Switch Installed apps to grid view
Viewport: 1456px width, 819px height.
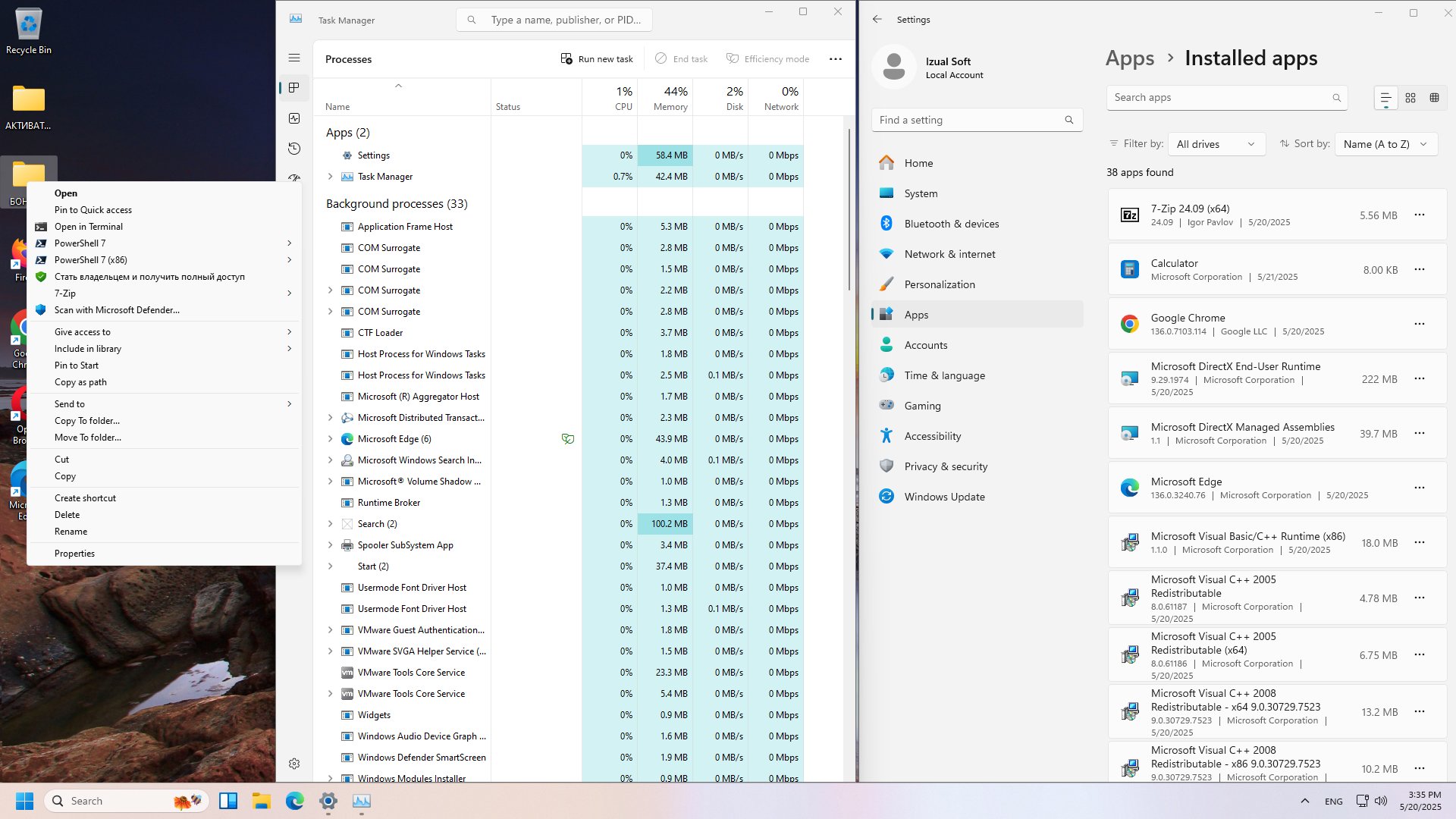1410,98
